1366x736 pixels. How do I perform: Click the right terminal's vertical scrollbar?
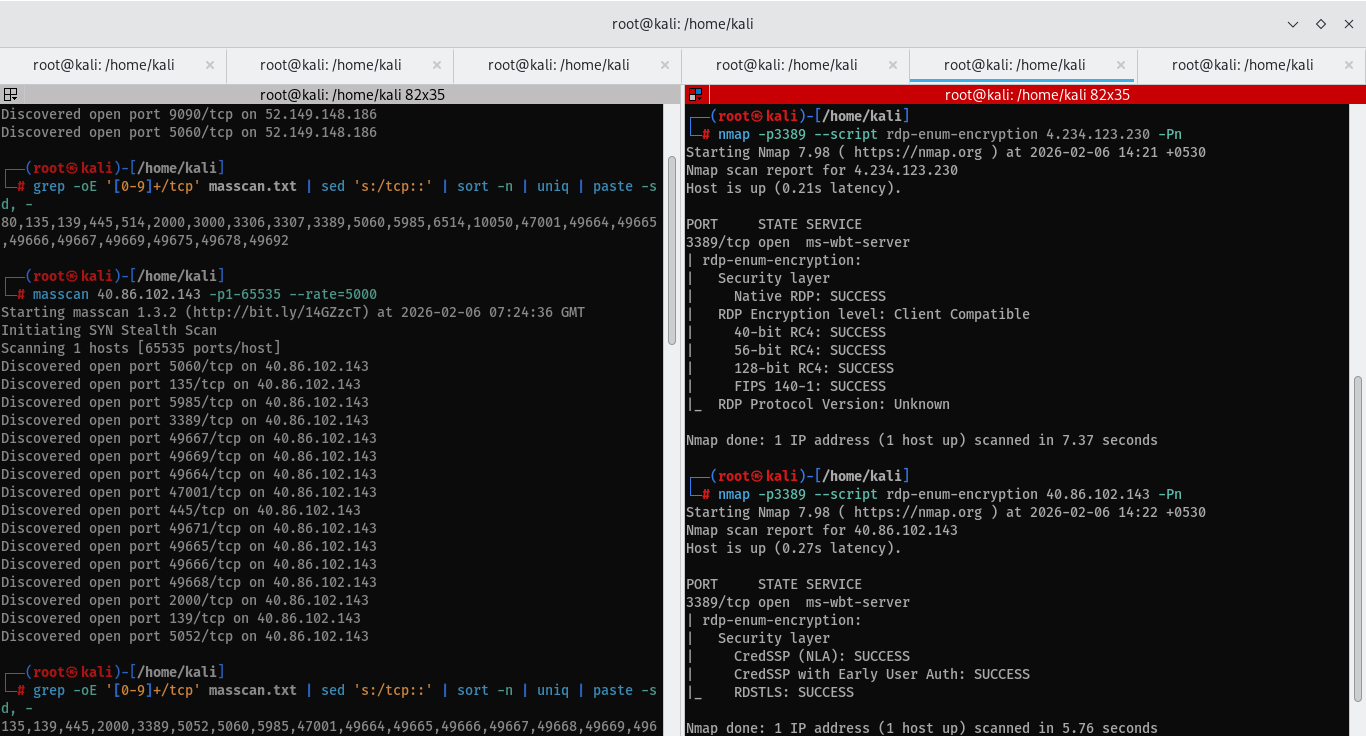coord(1357,538)
